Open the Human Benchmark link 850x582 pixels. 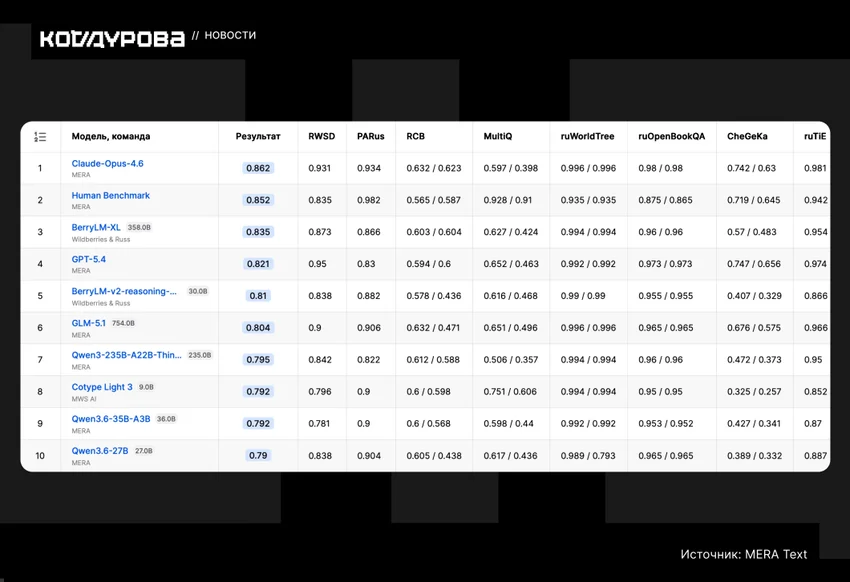[111, 196]
